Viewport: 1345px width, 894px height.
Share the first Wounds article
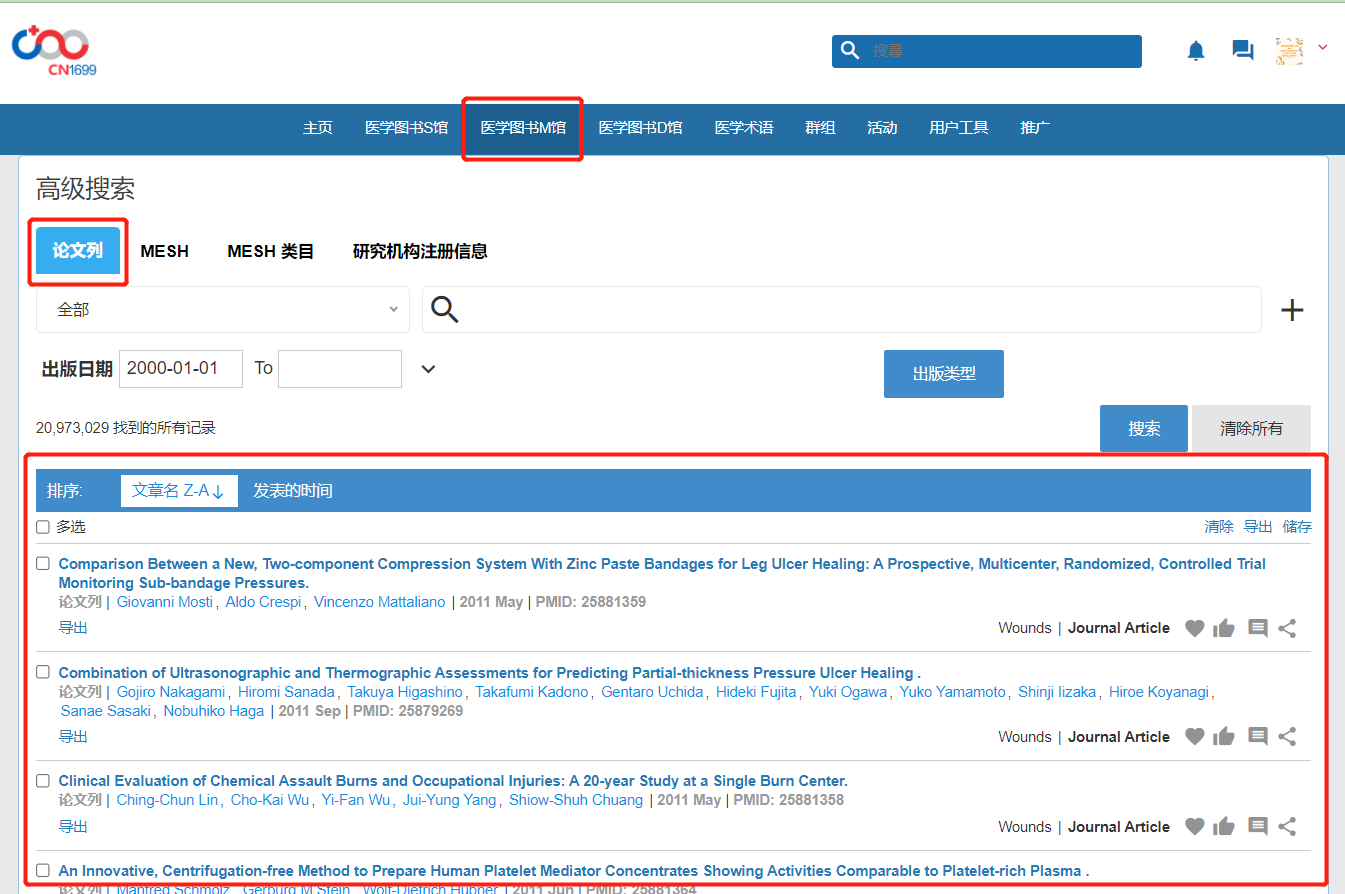pyautogui.click(x=1288, y=628)
